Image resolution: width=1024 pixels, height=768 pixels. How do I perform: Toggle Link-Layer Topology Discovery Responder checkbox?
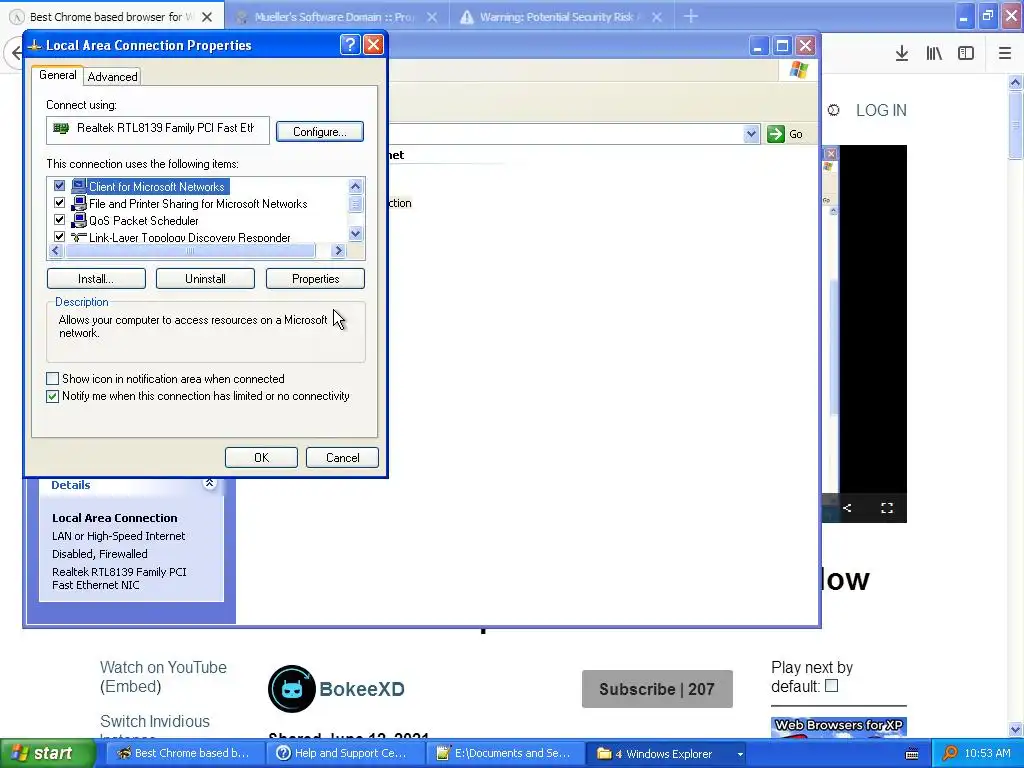59,236
